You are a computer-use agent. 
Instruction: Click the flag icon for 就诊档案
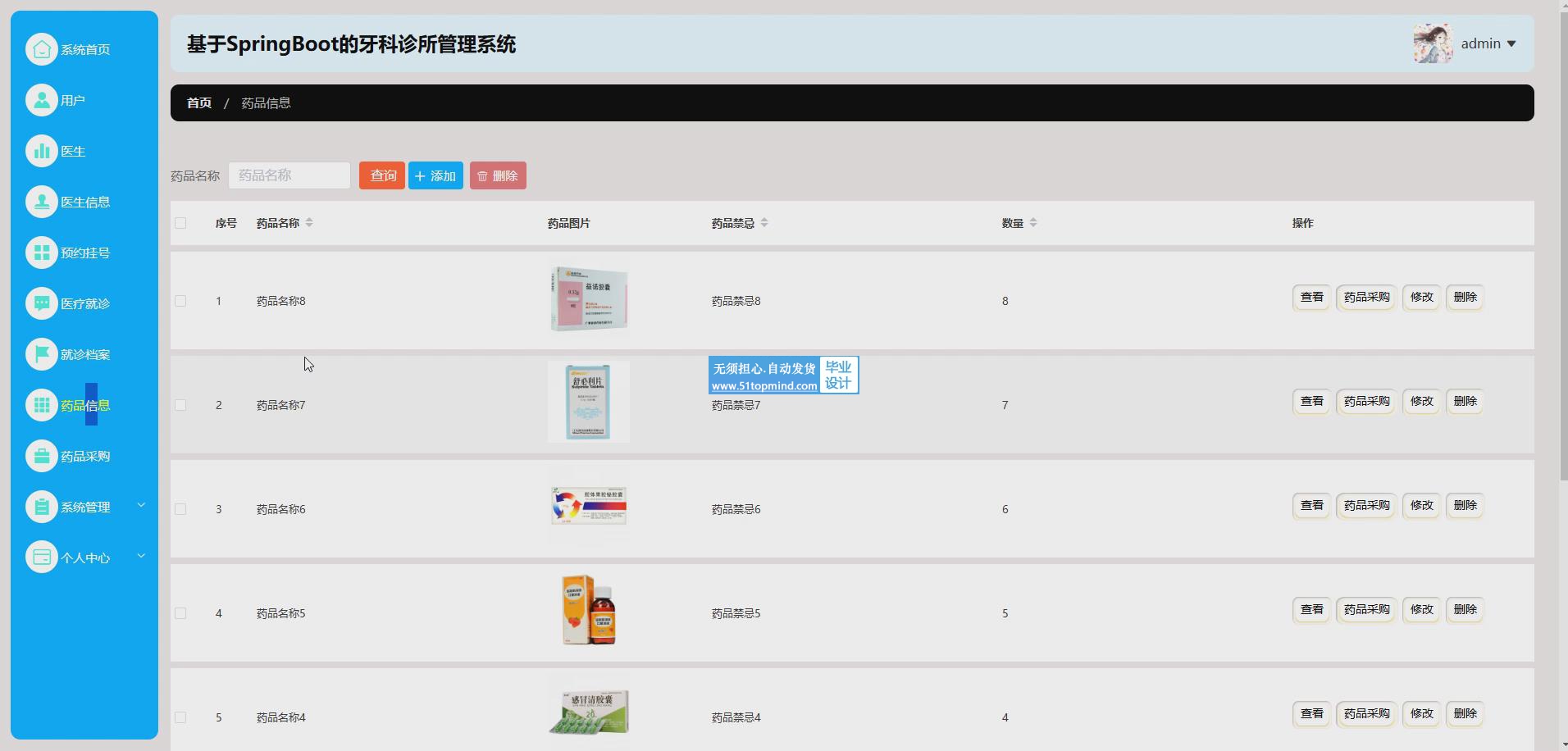click(x=41, y=354)
